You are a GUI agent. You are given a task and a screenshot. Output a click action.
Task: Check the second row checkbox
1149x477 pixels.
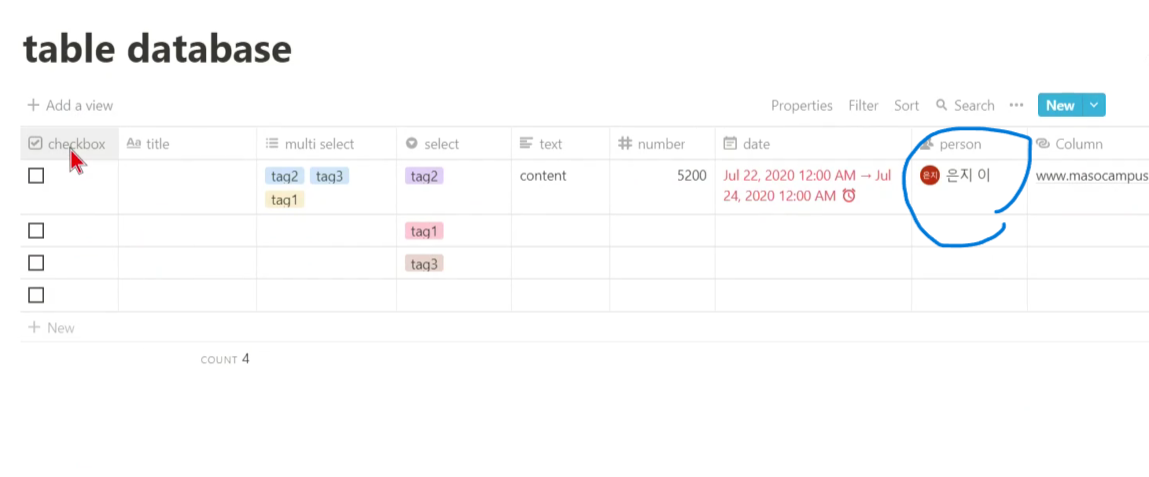[x=36, y=231]
